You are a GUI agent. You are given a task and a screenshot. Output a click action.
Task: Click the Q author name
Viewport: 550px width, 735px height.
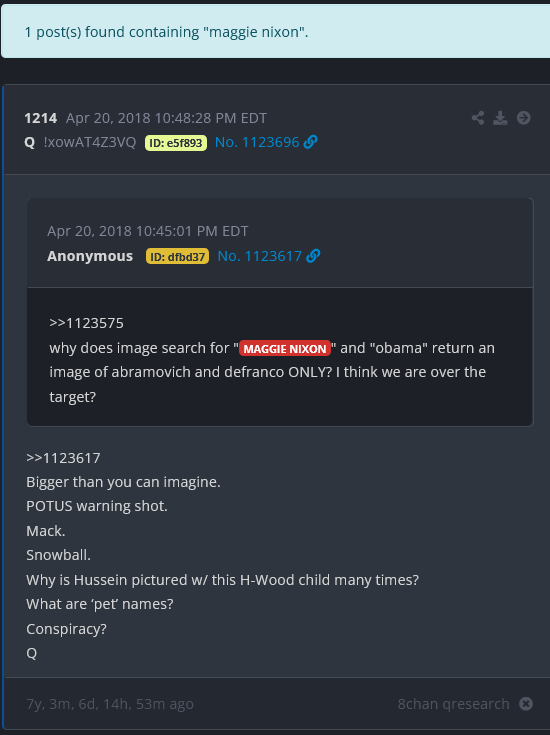30,142
